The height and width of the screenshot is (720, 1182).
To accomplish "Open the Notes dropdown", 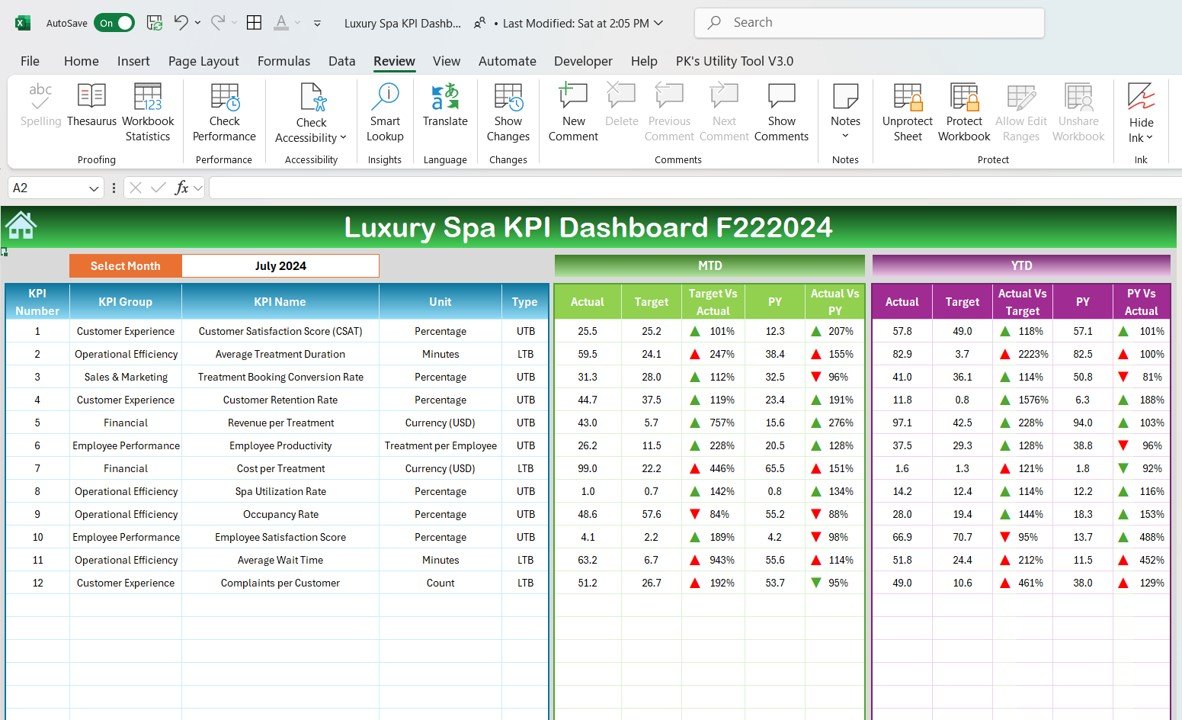I will [x=845, y=136].
